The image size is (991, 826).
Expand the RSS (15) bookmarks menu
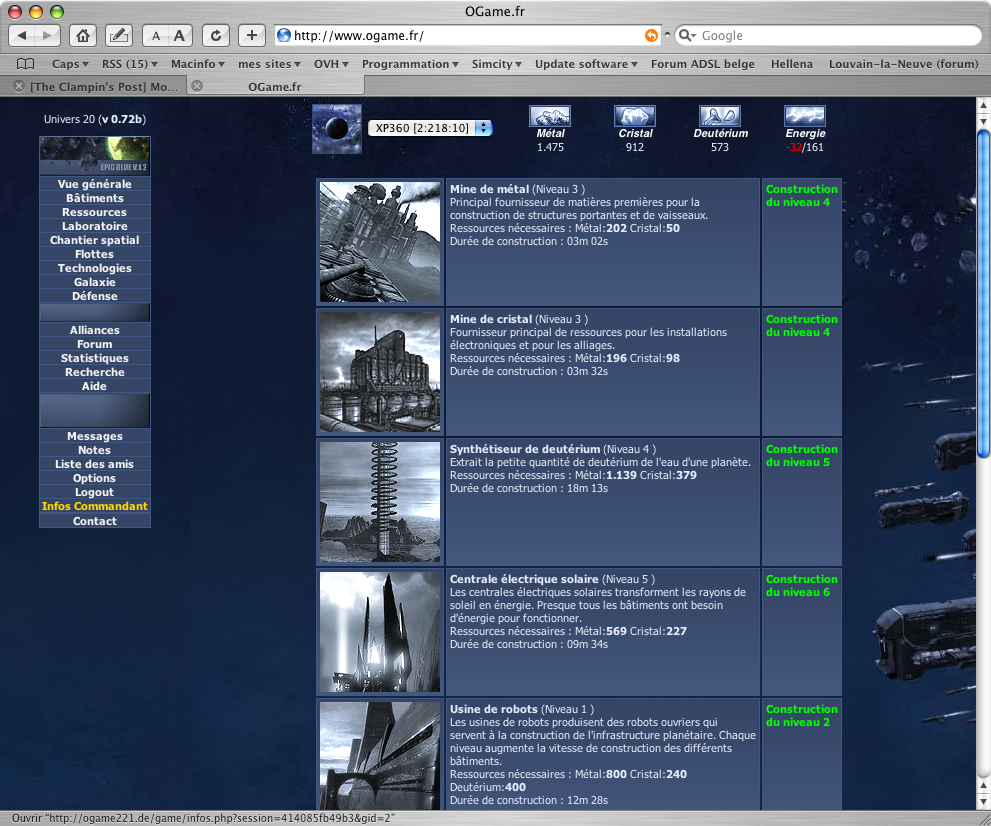pyautogui.click(x=130, y=64)
